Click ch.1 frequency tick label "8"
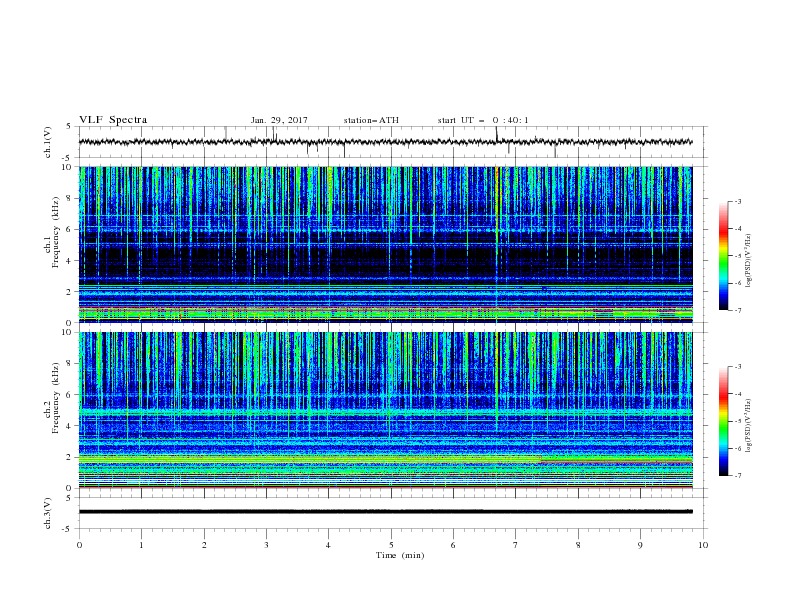Screen dimensions: 792x612 69,198
